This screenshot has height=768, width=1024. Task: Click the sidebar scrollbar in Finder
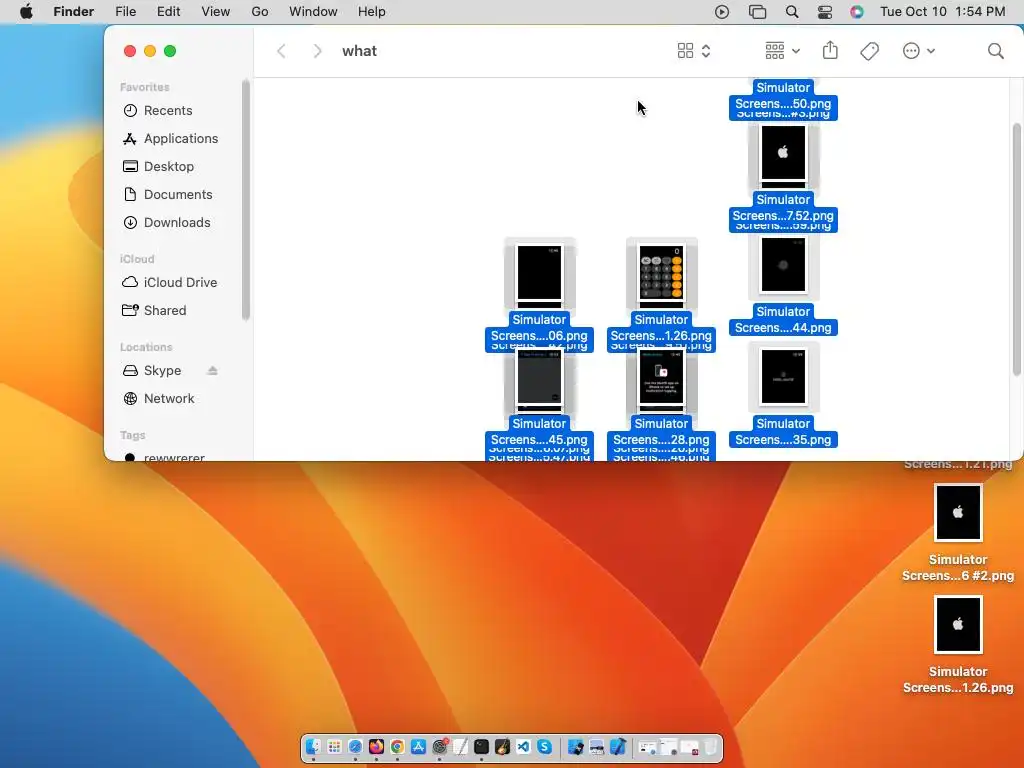tap(246, 200)
